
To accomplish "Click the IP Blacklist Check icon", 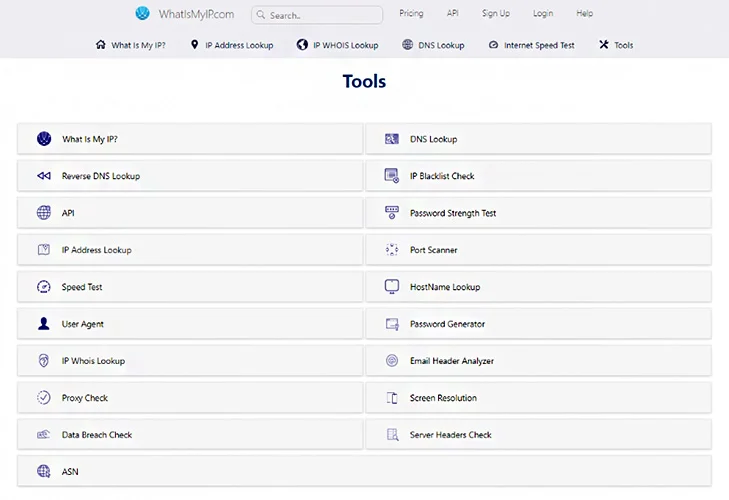I will (x=392, y=176).
